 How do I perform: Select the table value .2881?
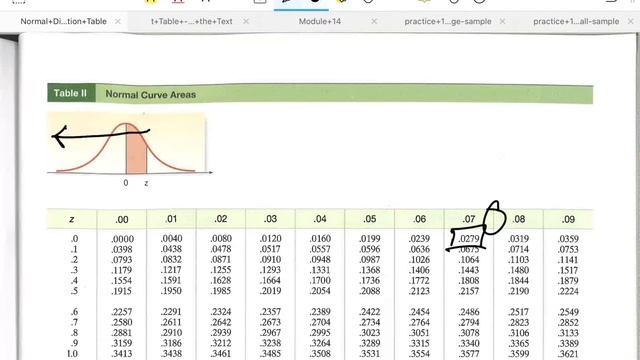122,333
